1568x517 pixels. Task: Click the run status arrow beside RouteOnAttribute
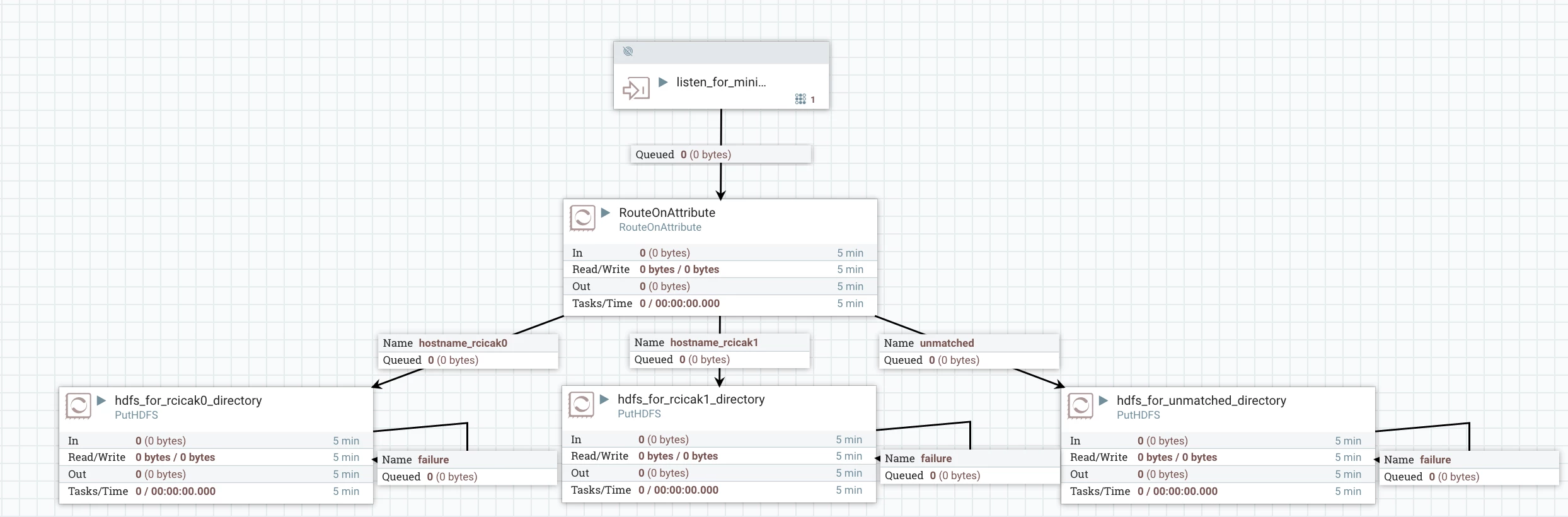606,212
